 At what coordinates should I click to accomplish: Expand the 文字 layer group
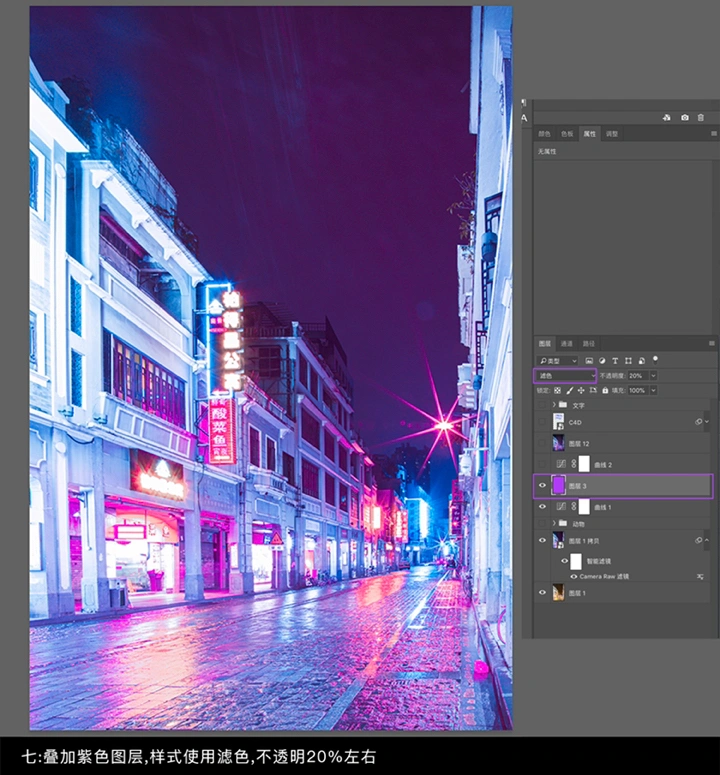click(x=554, y=405)
